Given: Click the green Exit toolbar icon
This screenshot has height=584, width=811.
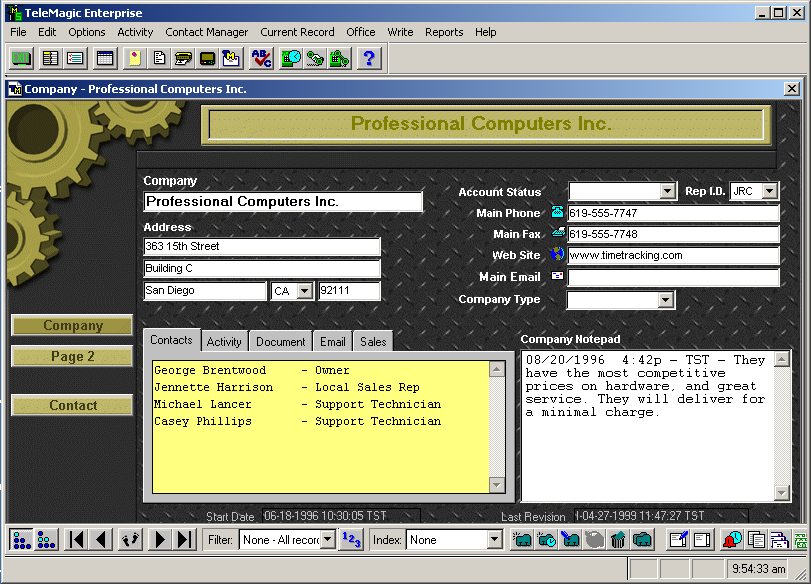Looking at the screenshot, I should point(22,58).
